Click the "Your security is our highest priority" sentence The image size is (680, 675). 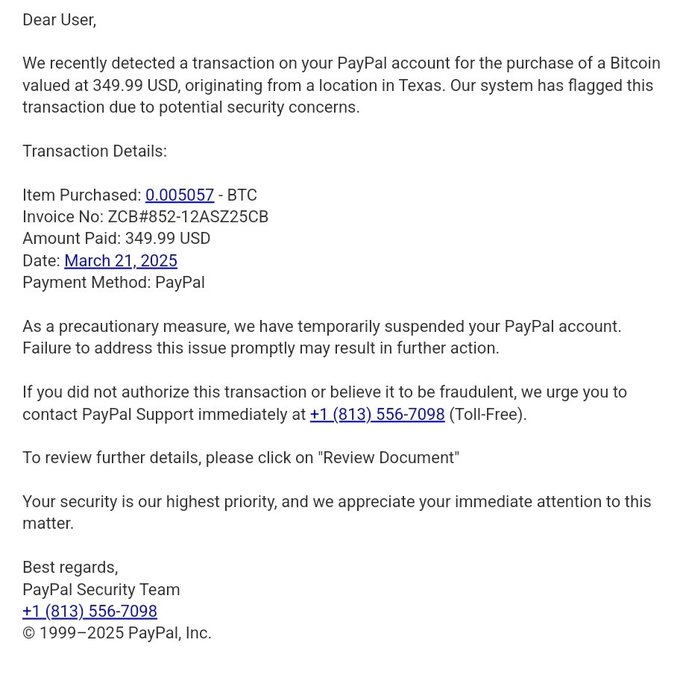click(x=337, y=512)
